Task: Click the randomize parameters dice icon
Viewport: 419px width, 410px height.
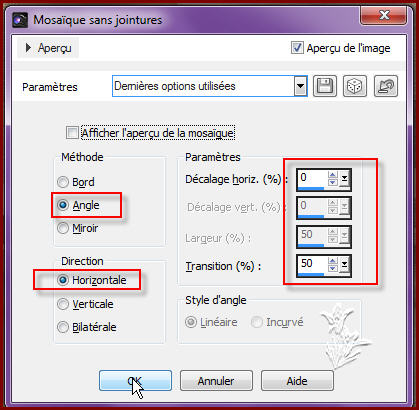Action: click(355, 86)
